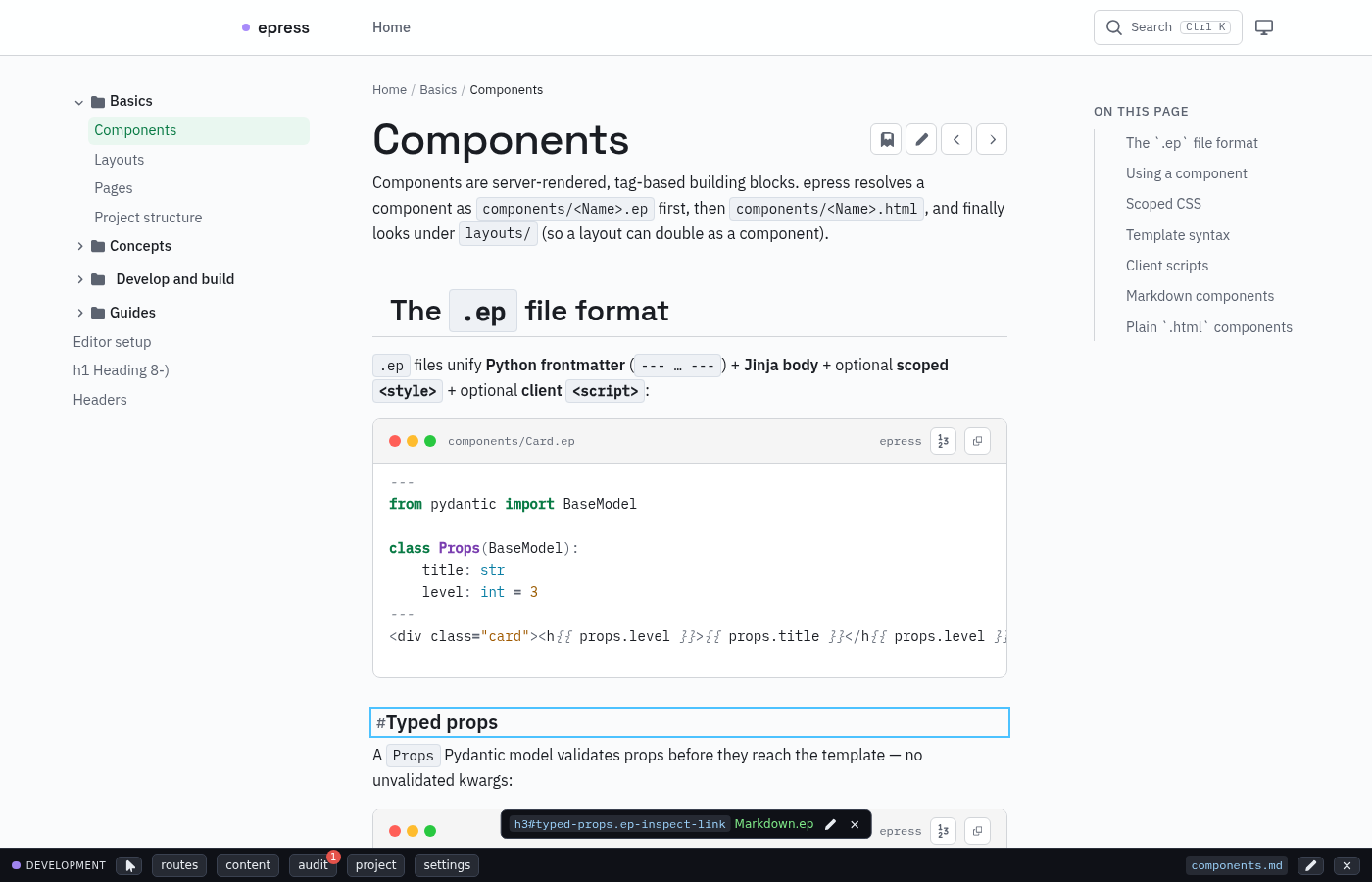This screenshot has width=1372, height=882.
Task: Close the inspector tooltip
Action: click(x=855, y=825)
